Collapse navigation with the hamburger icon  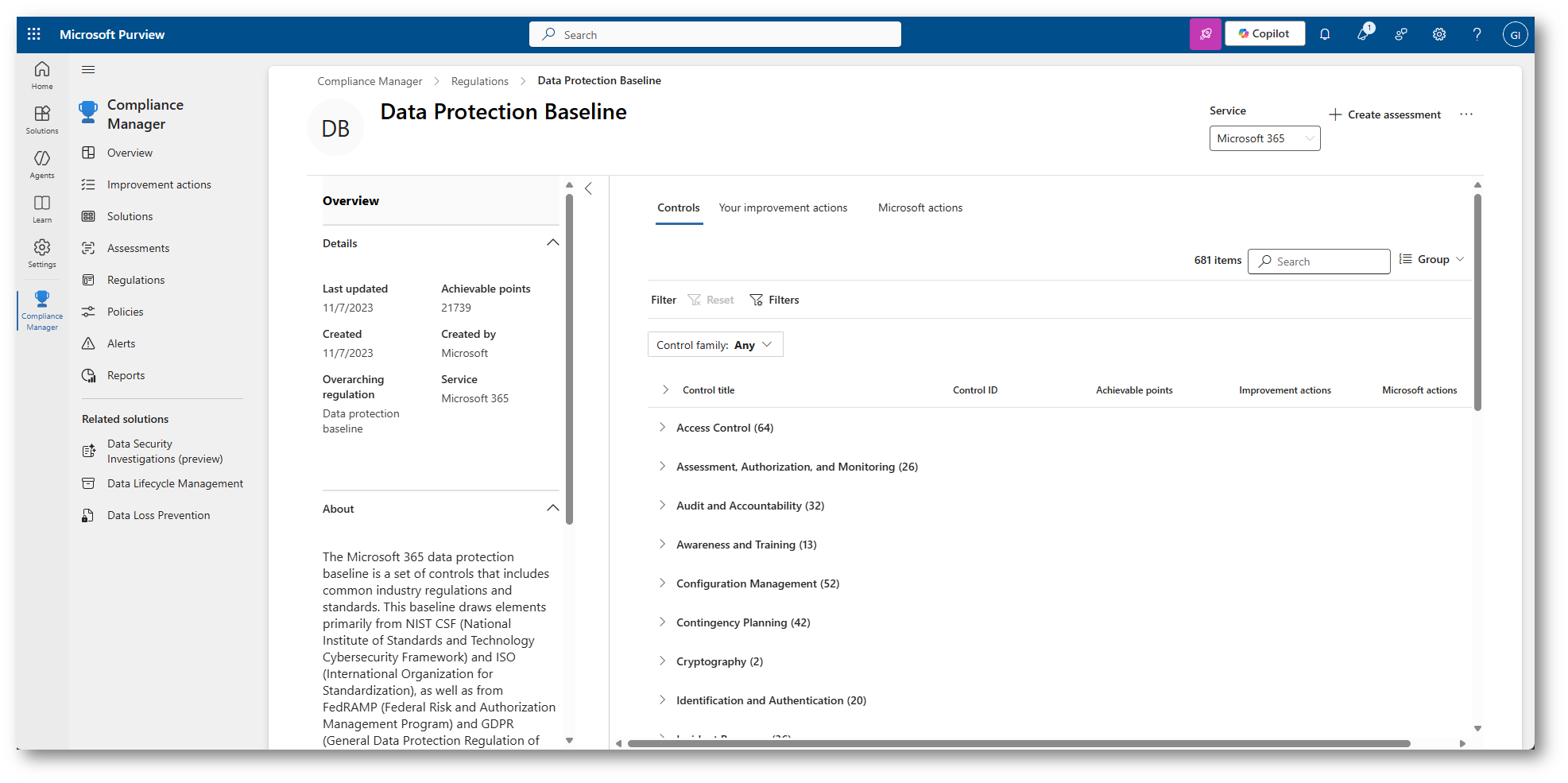click(x=88, y=70)
